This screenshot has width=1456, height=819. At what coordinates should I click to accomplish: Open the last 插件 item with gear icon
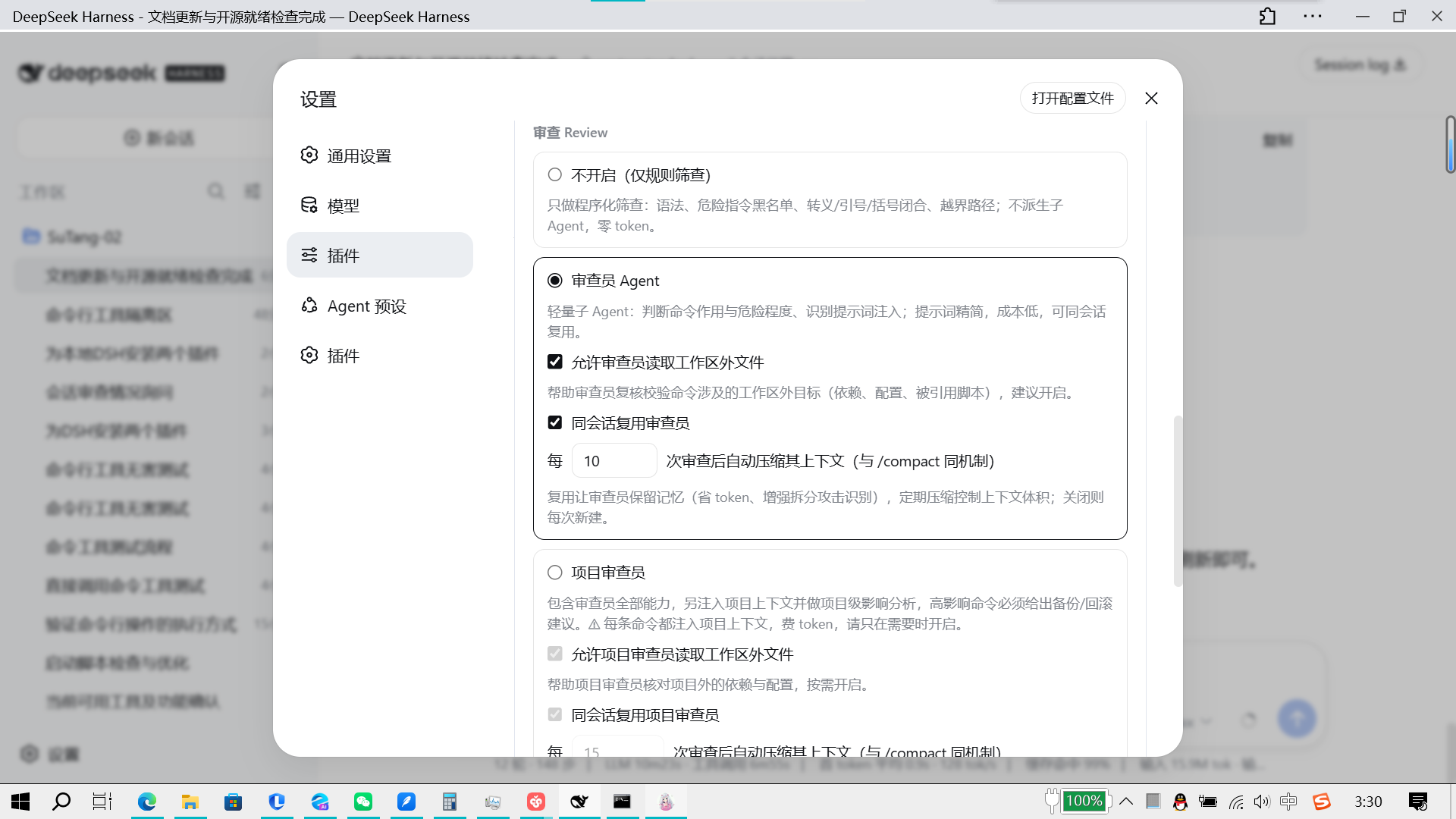379,356
